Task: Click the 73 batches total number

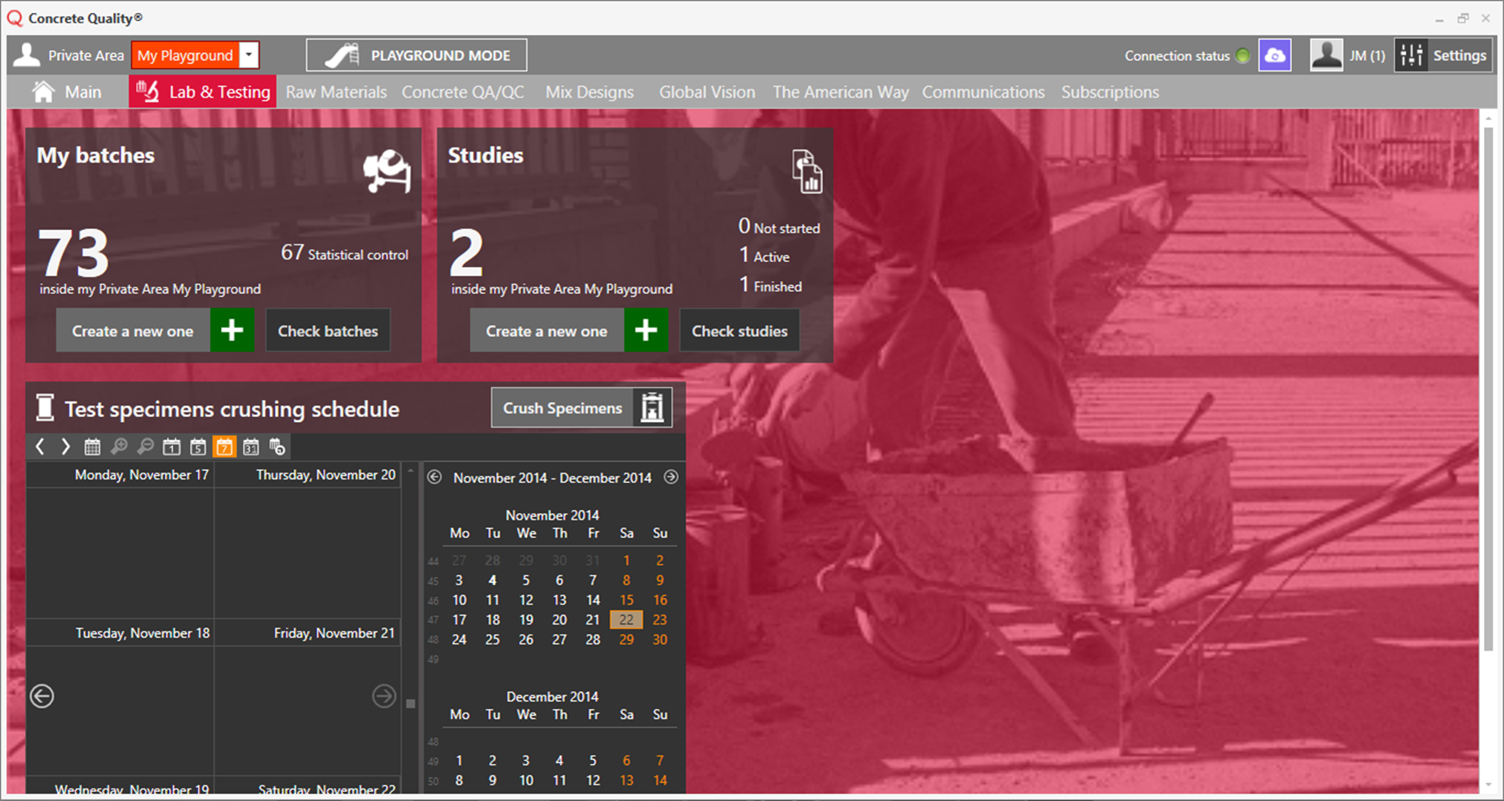Action: click(73, 253)
